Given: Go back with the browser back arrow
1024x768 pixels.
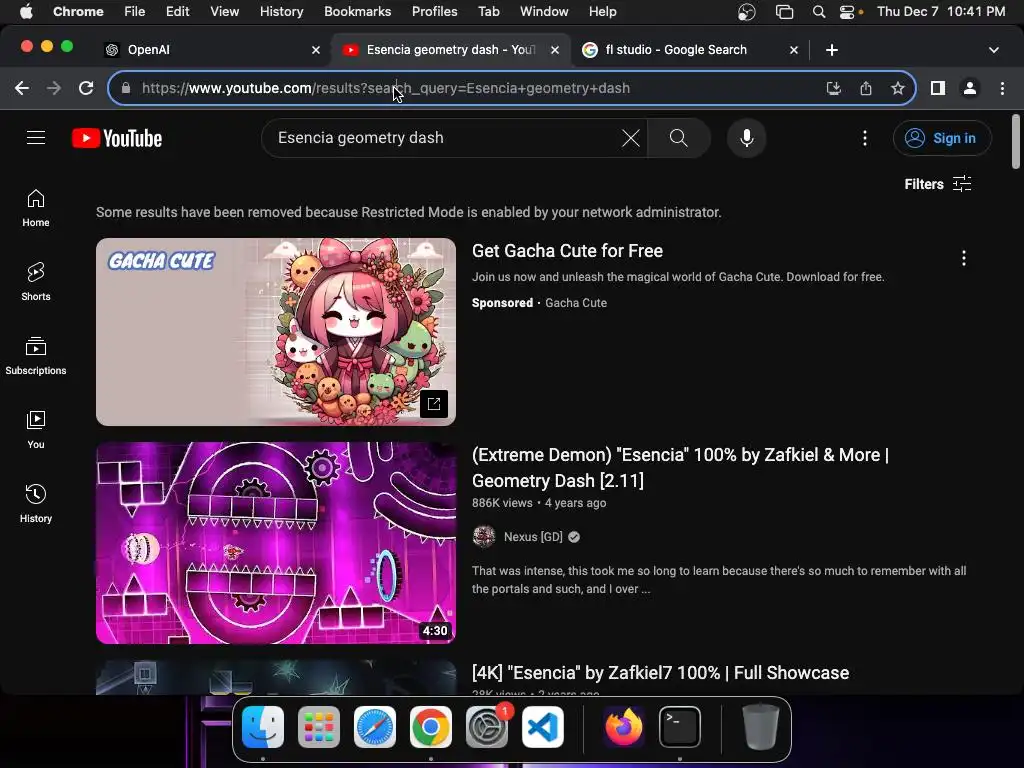Looking at the screenshot, I should click(22, 88).
